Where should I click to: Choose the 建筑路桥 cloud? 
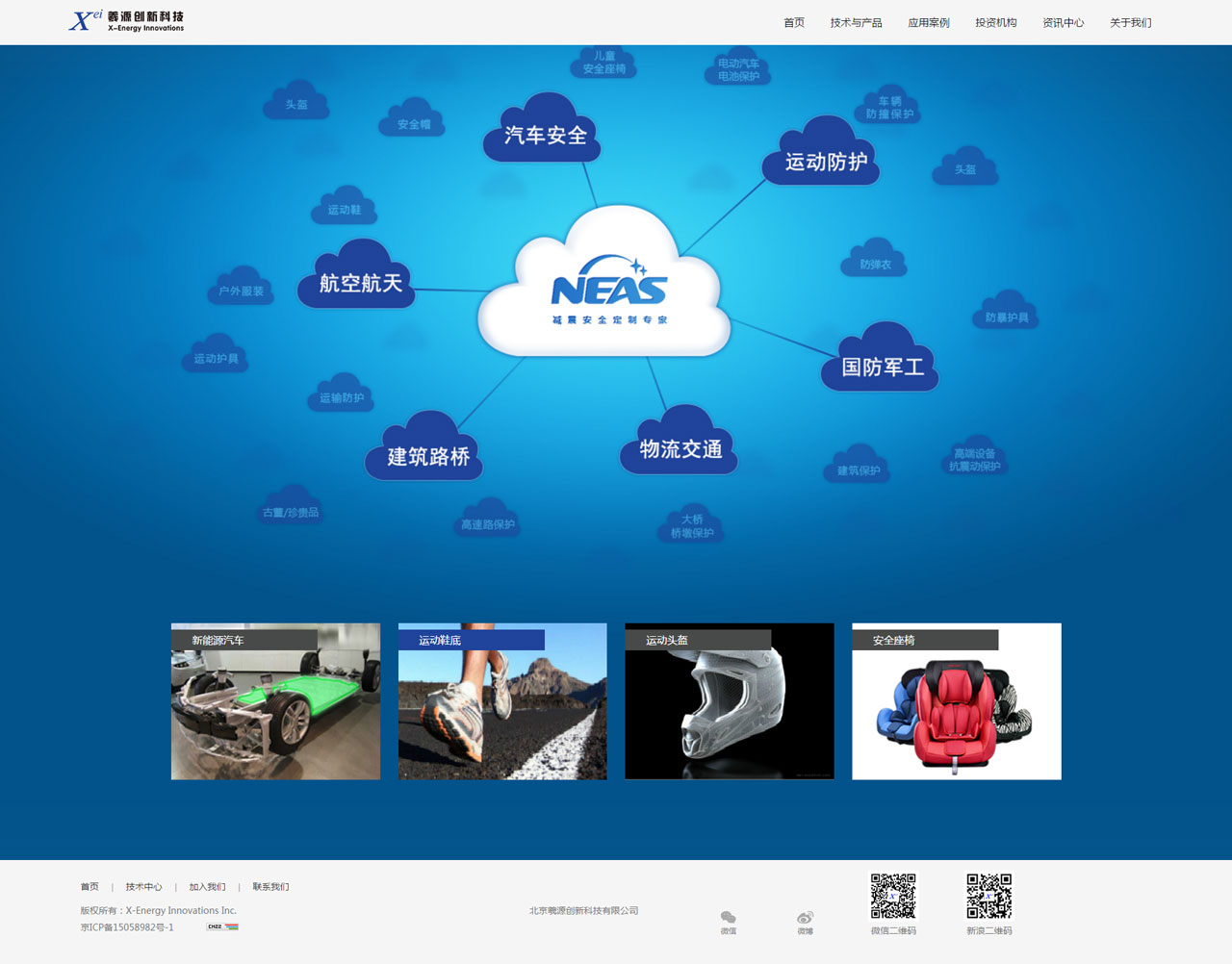point(424,446)
